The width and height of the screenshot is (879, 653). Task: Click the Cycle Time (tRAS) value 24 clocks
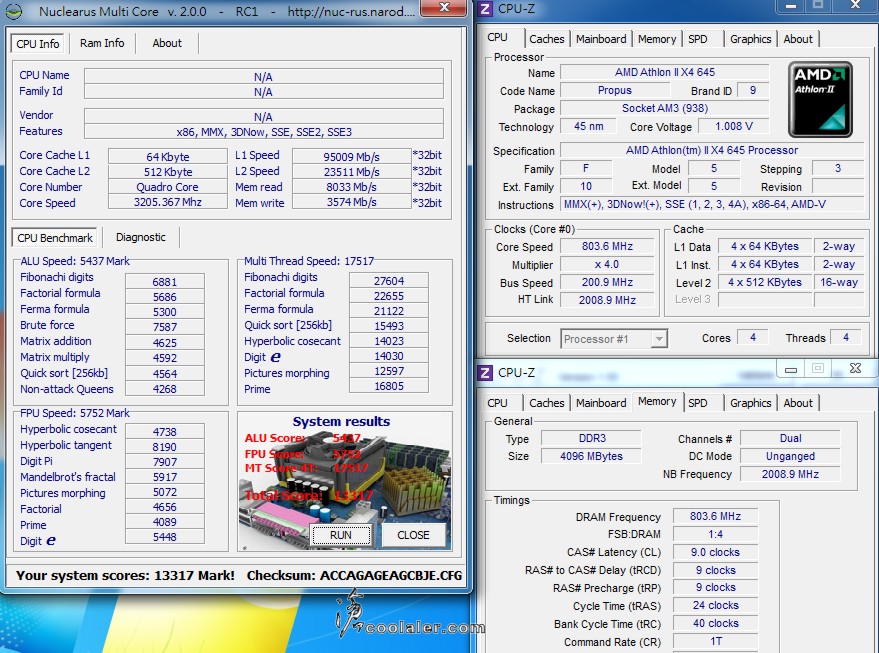pos(715,605)
